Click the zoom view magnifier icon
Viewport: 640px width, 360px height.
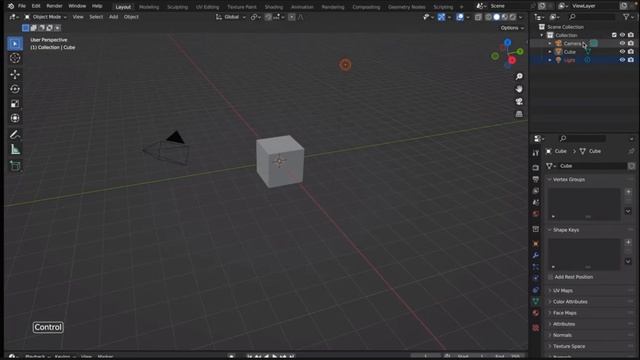pyautogui.click(x=519, y=76)
